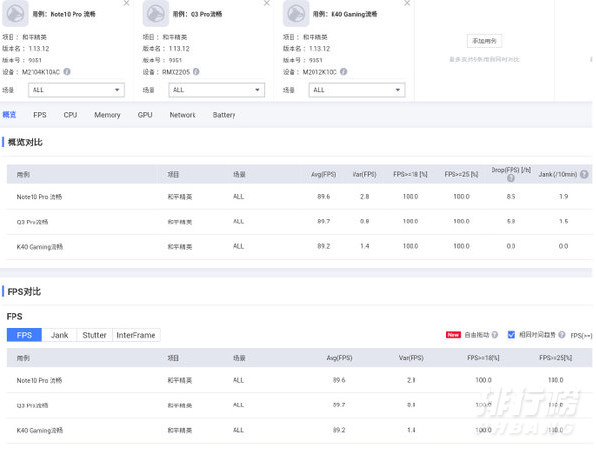Toggle the 相同时间趋势 checkbox
The width and height of the screenshot is (596, 450).
tap(511, 334)
